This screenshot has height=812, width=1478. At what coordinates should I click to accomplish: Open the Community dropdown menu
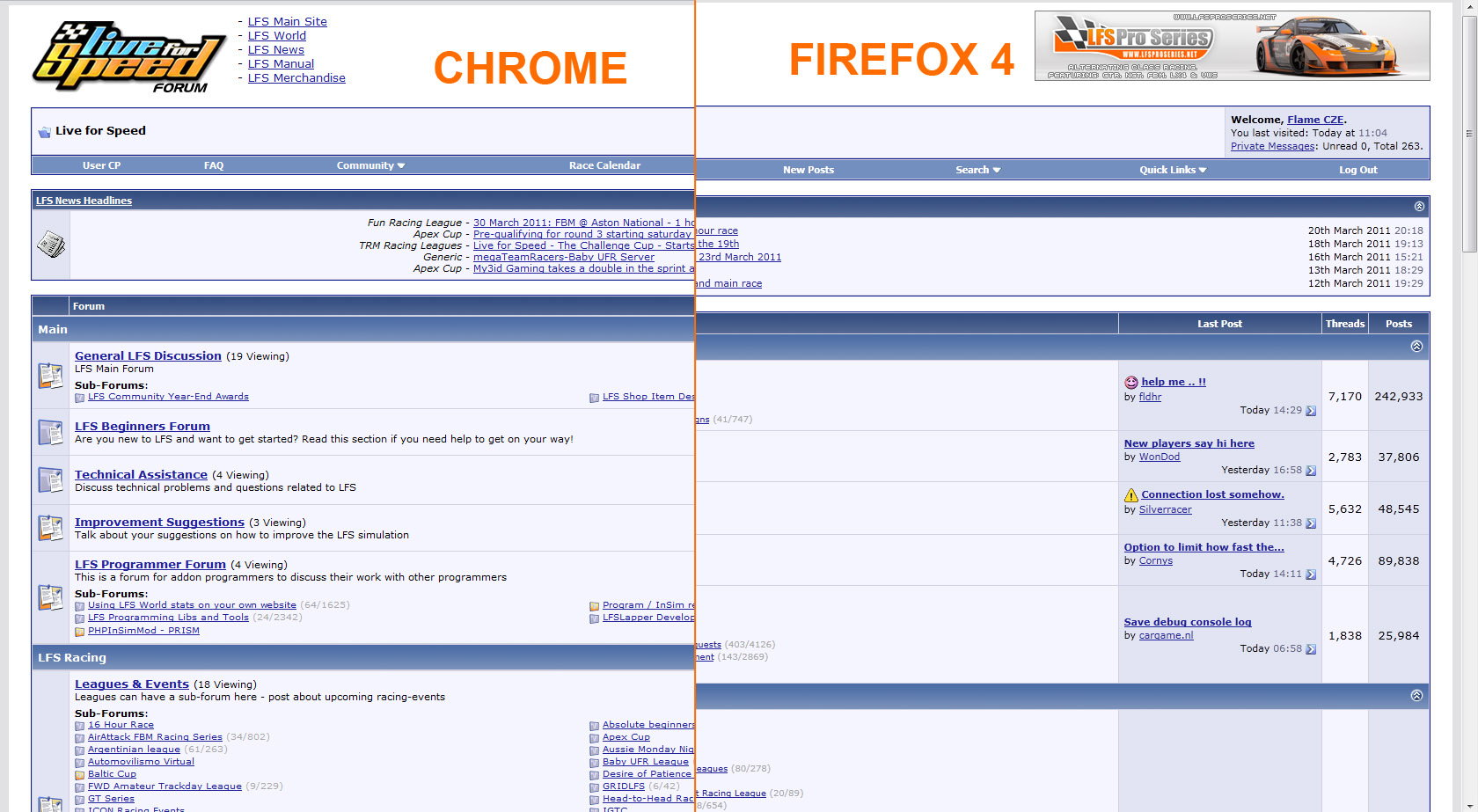(370, 165)
